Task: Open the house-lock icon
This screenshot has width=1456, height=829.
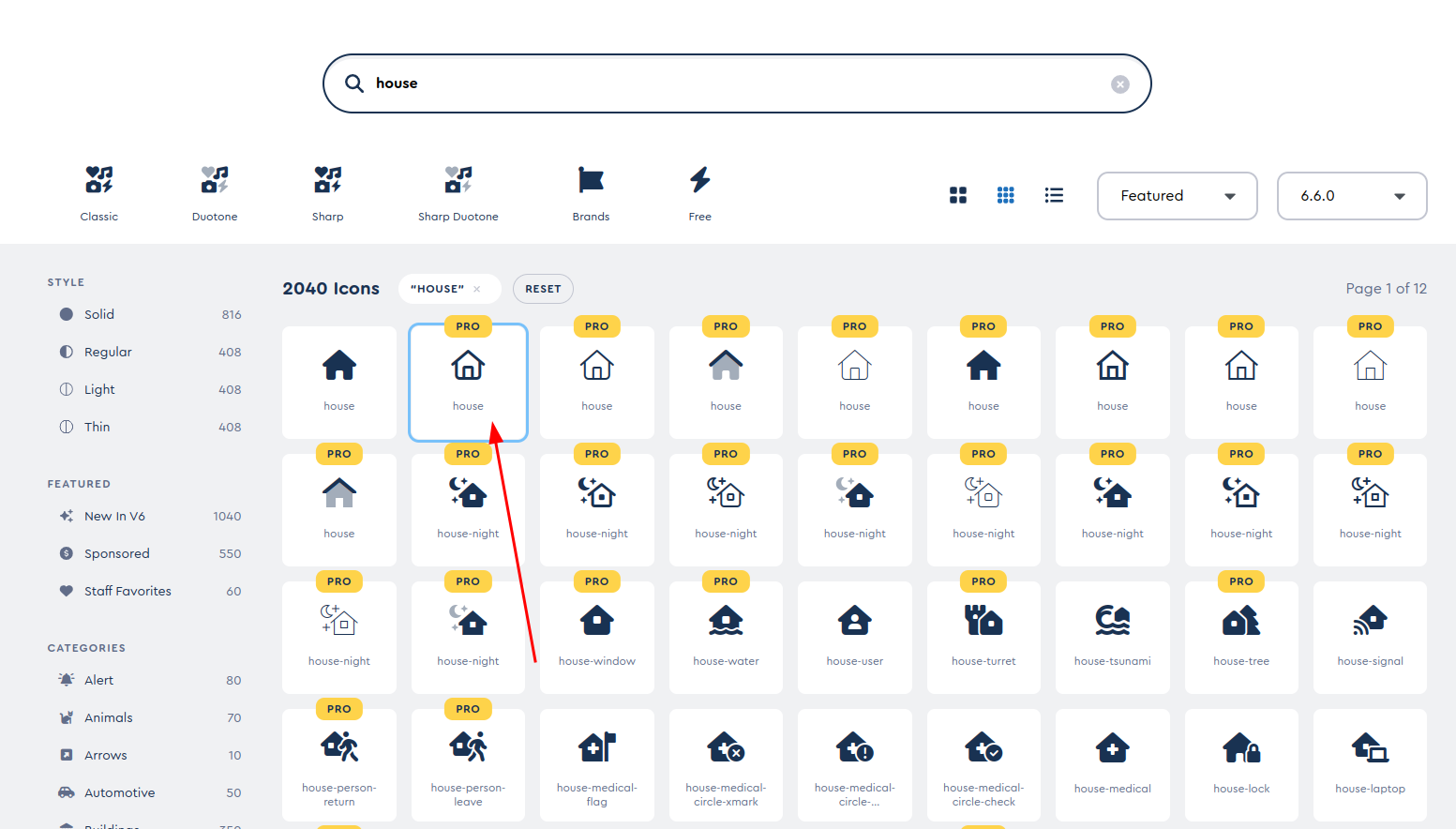Action: click(1240, 763)
